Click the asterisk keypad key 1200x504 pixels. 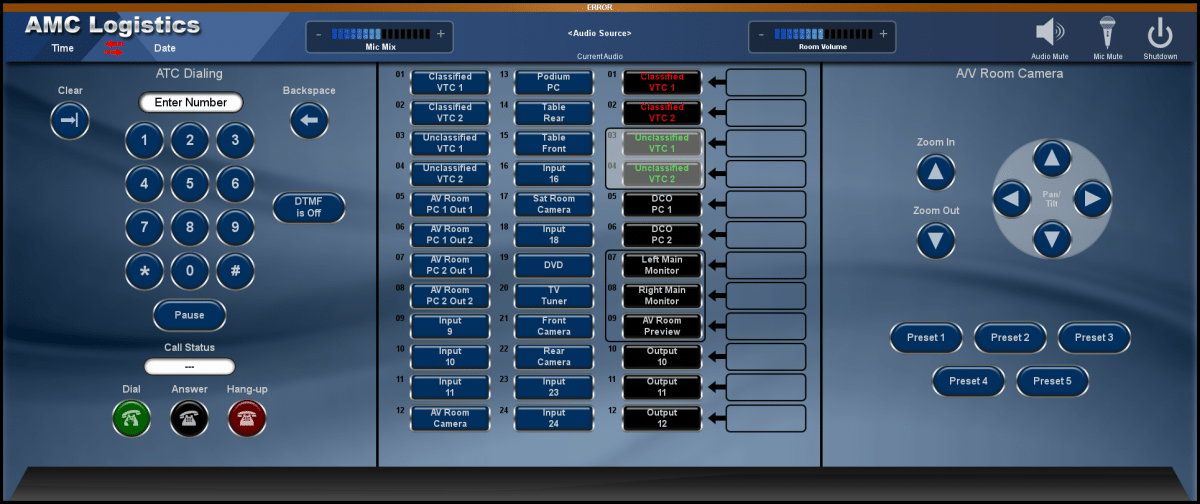pos(144,271)
